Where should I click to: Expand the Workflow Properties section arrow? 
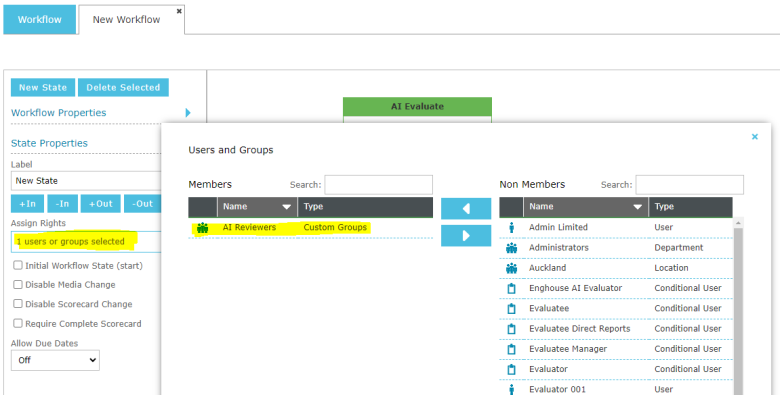click(x=188, y=113)
